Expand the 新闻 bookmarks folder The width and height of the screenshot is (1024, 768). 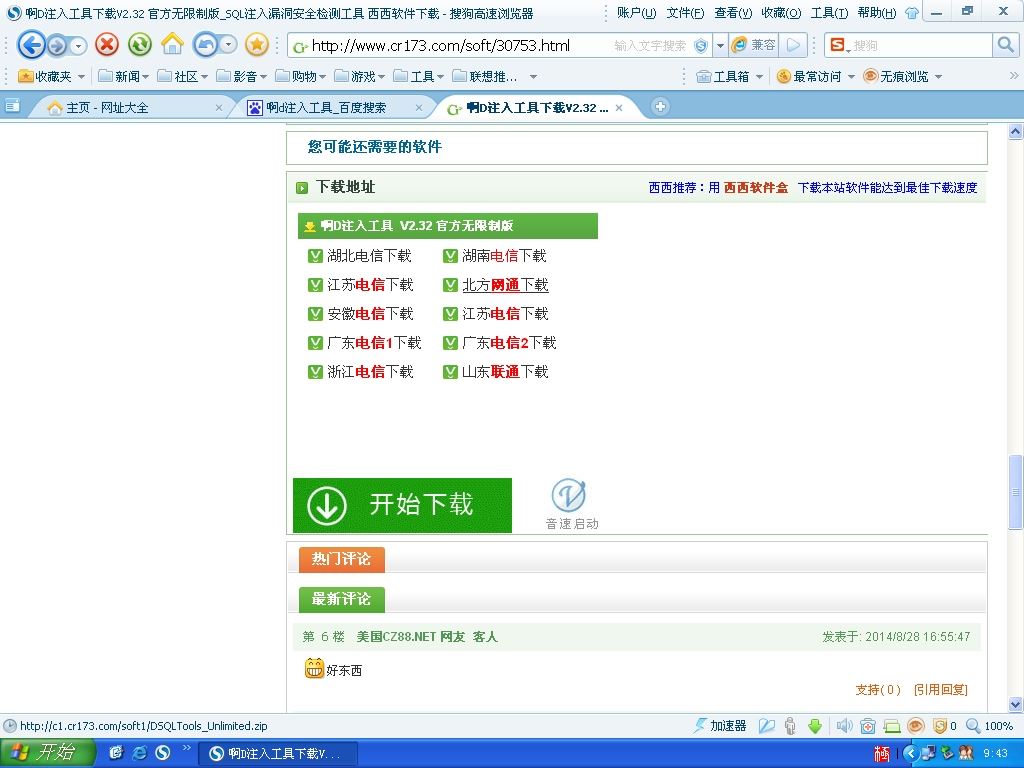[123, 76]
